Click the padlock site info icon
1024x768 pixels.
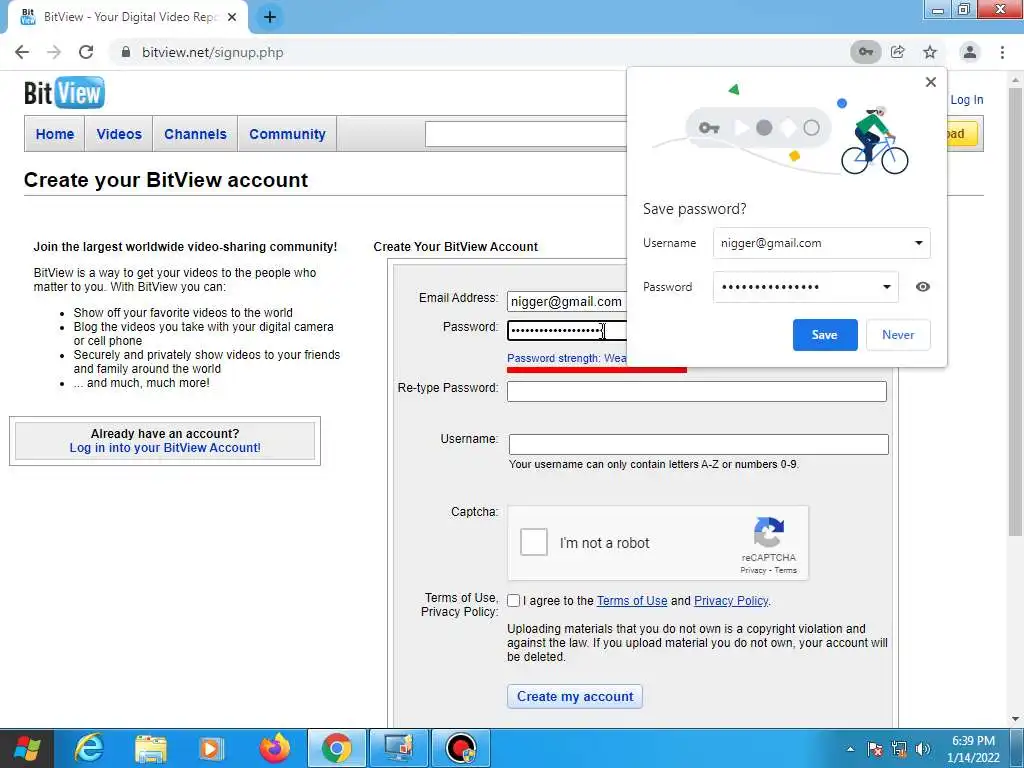126,52
